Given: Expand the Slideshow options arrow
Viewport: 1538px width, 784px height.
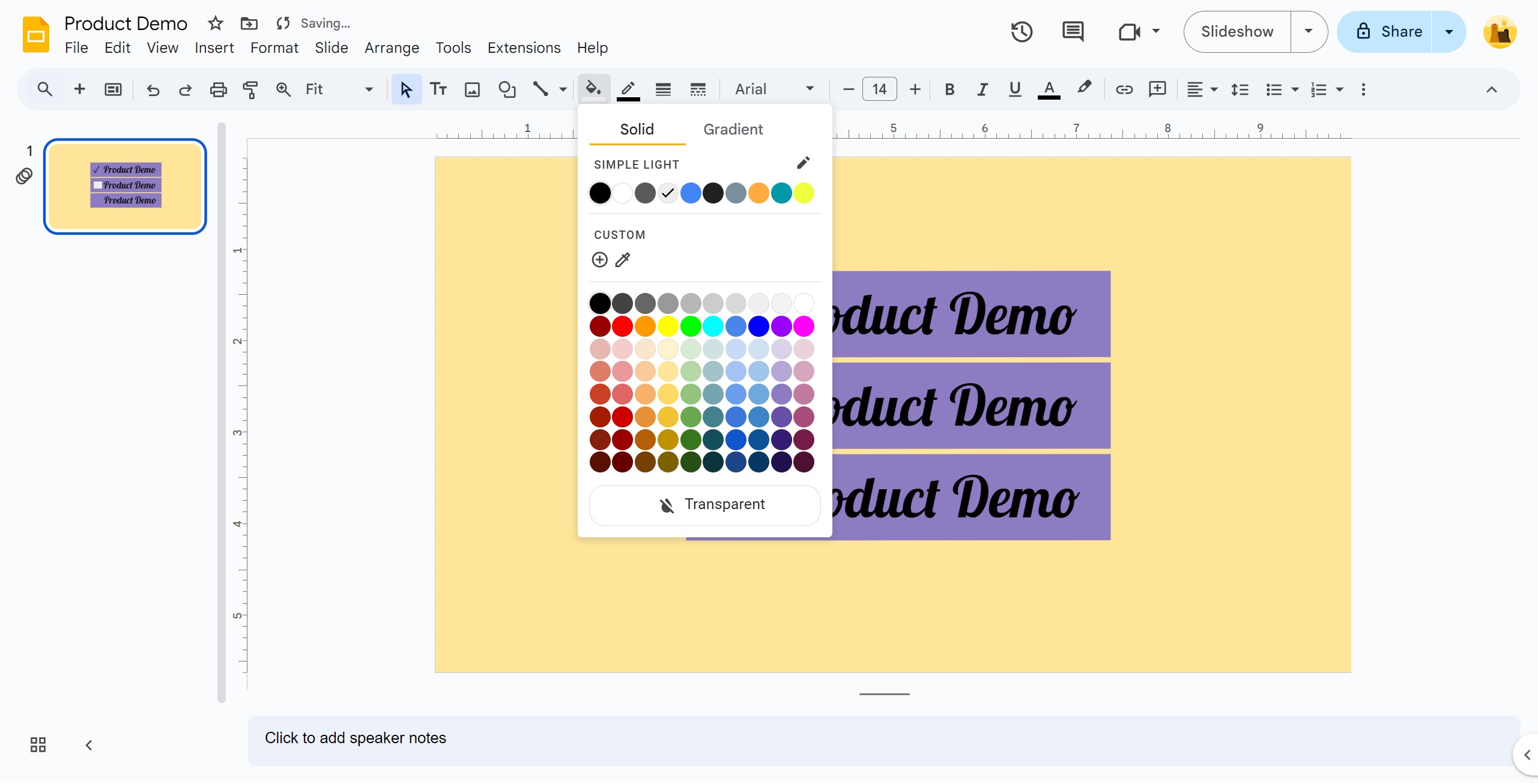Looking at the screenshot, I should click(x=1309, y=32).
